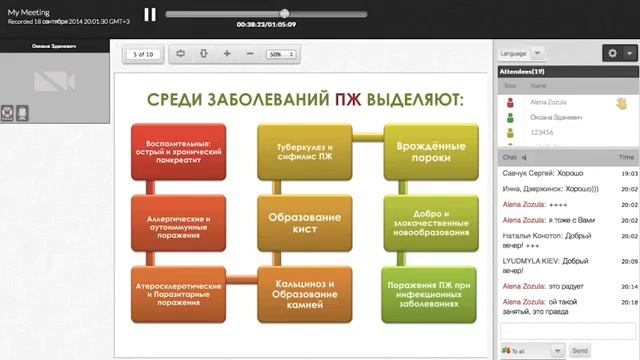Click the LYUDMYLA KIEV 'Добрый вечер!' message
The image size is (640, 360).
[x=545, y=266]
